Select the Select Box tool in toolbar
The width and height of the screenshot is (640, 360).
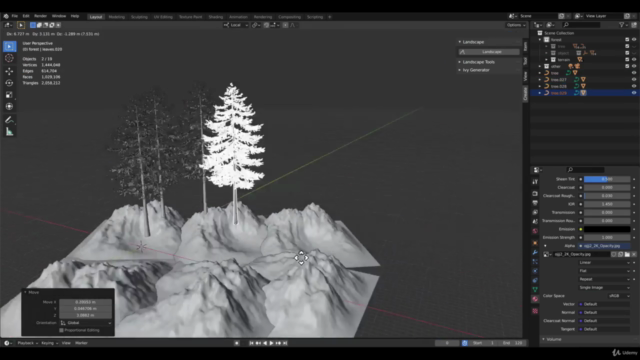[x=9, y=46]
